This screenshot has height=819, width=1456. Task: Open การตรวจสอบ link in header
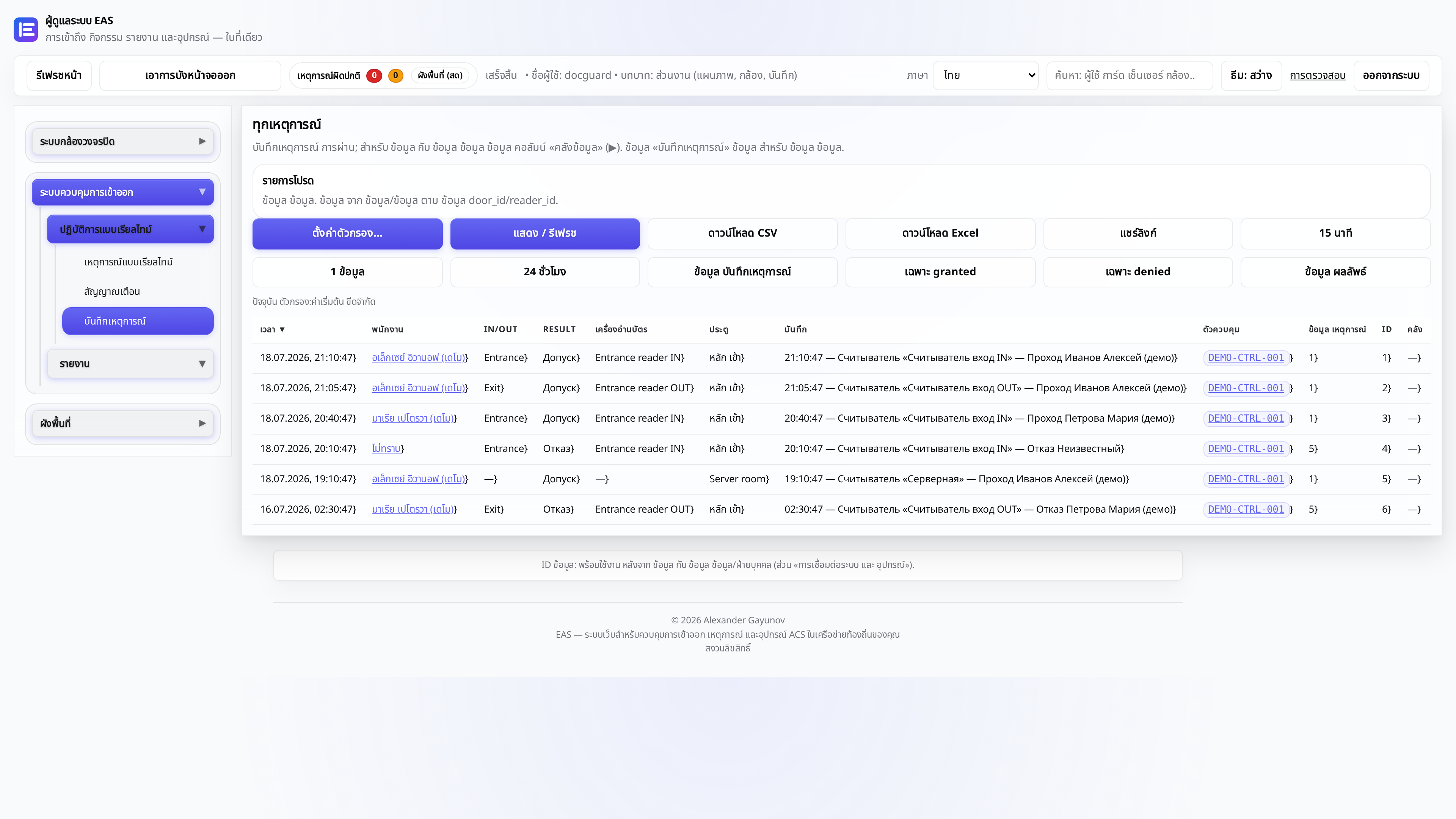click(x=1318, y=75)
